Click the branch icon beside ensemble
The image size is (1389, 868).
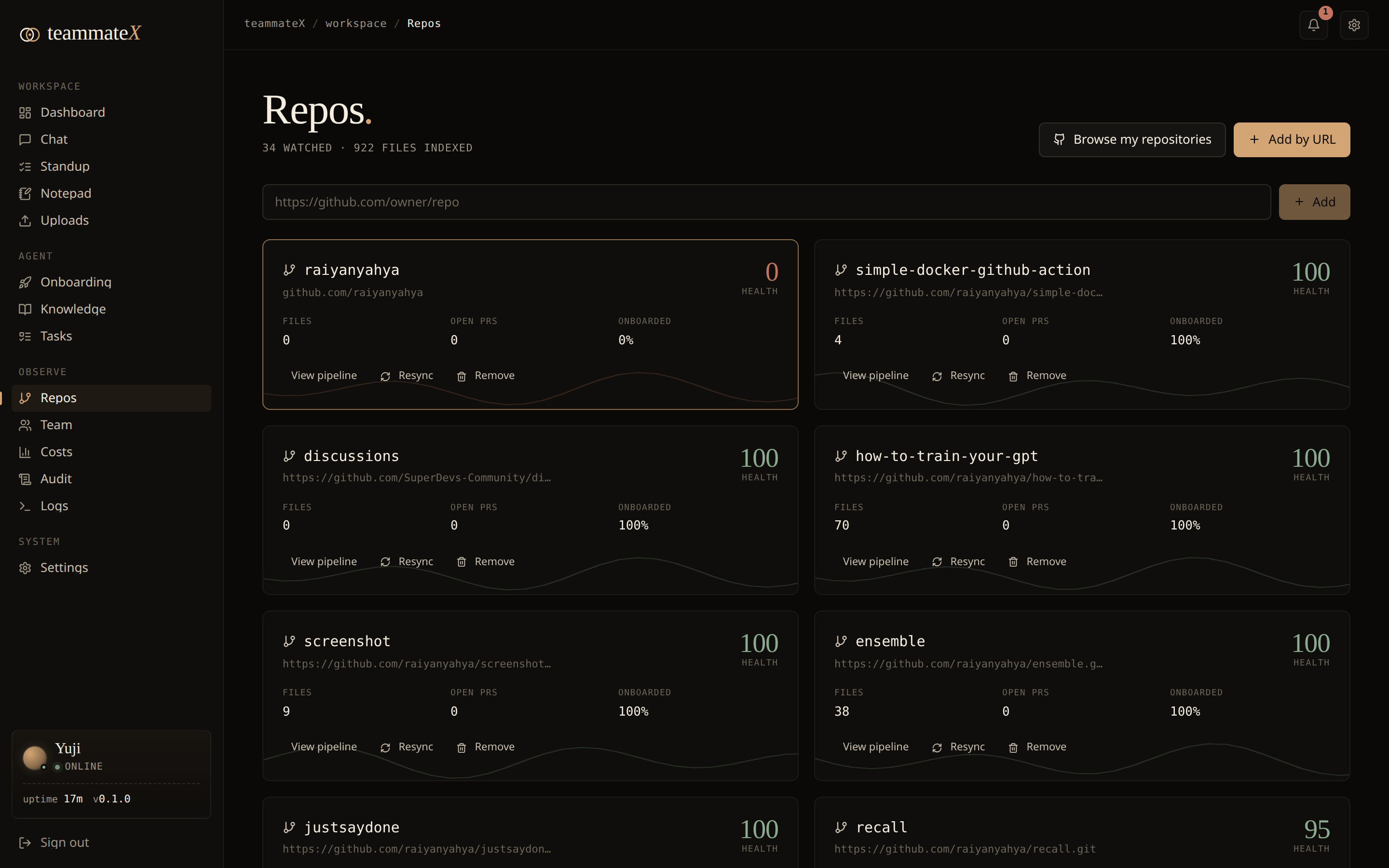(x=841, y=641)
